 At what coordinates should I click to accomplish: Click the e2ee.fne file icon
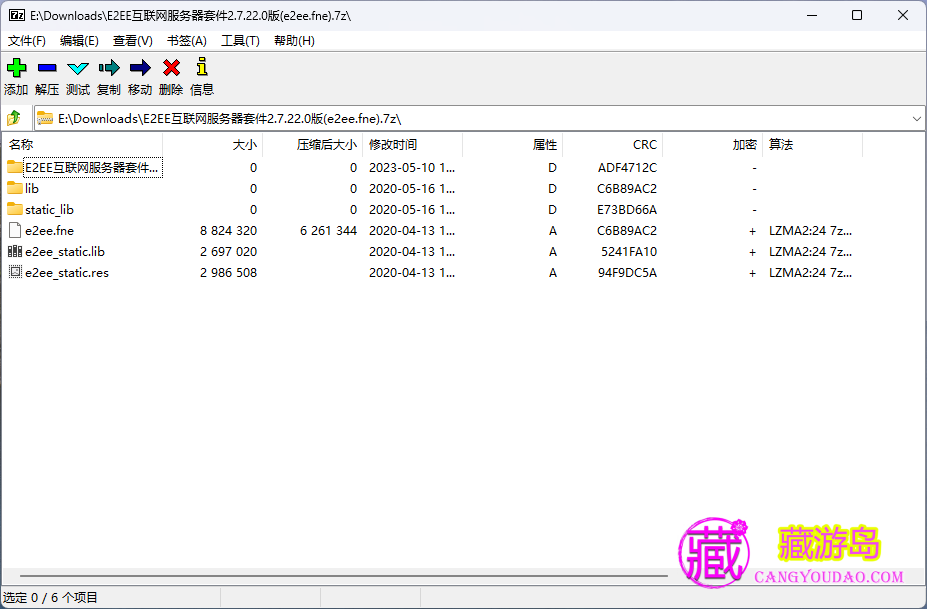[x=15, y=230]
